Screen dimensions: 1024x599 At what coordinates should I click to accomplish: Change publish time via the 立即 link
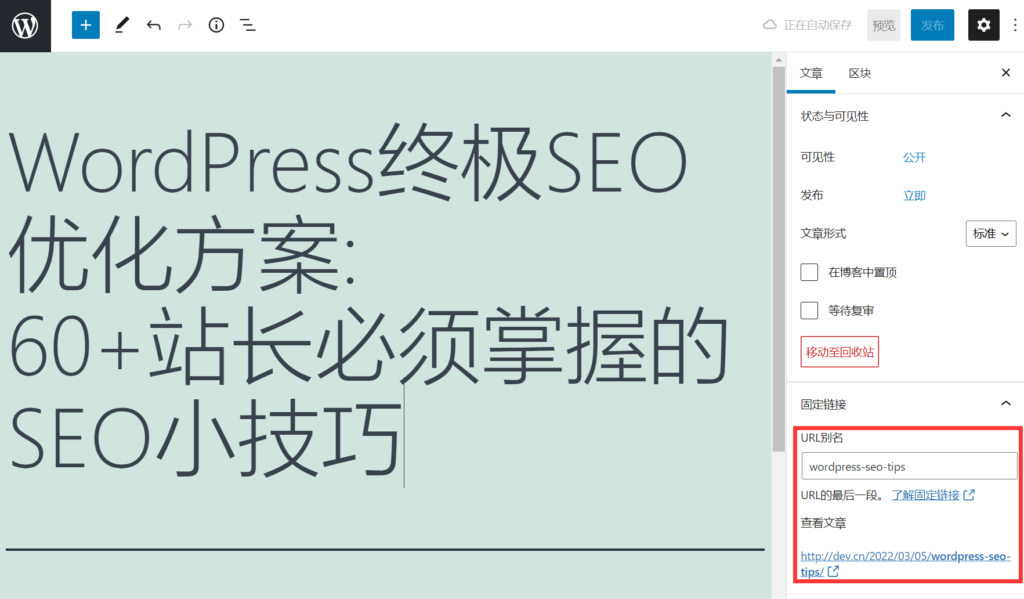(914, 195)
